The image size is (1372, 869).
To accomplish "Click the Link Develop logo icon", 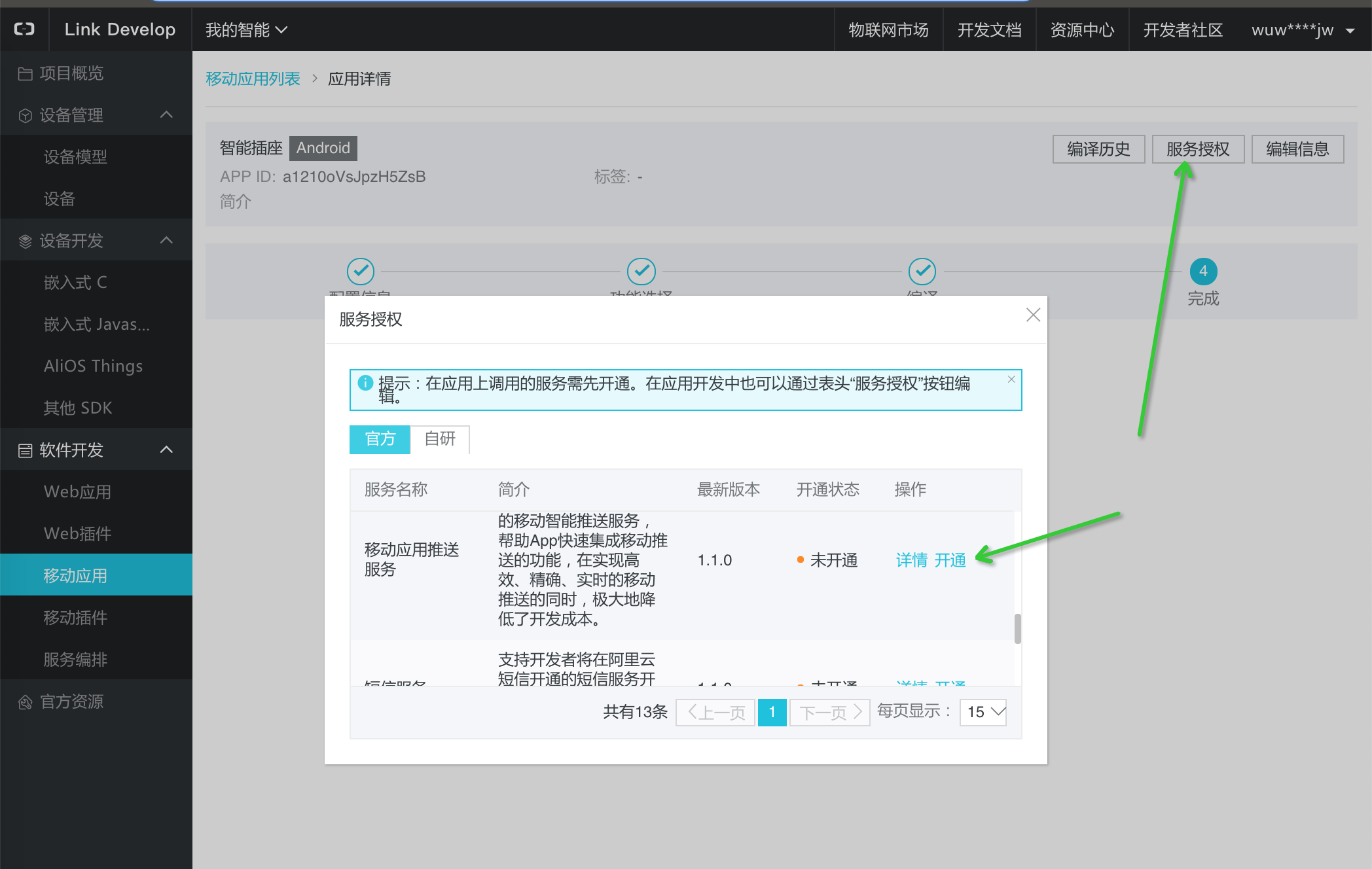I will 24,29.
